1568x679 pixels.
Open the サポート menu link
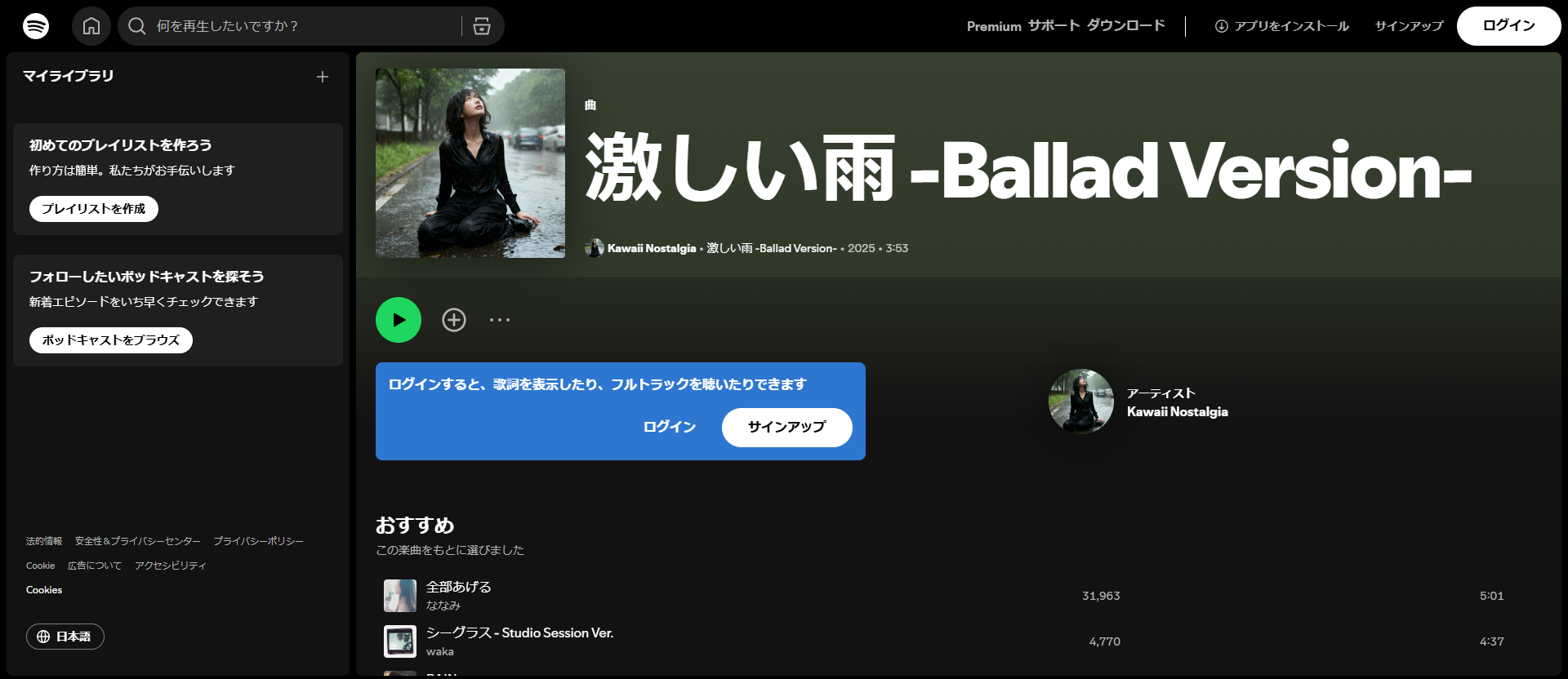click(1053, 26)
